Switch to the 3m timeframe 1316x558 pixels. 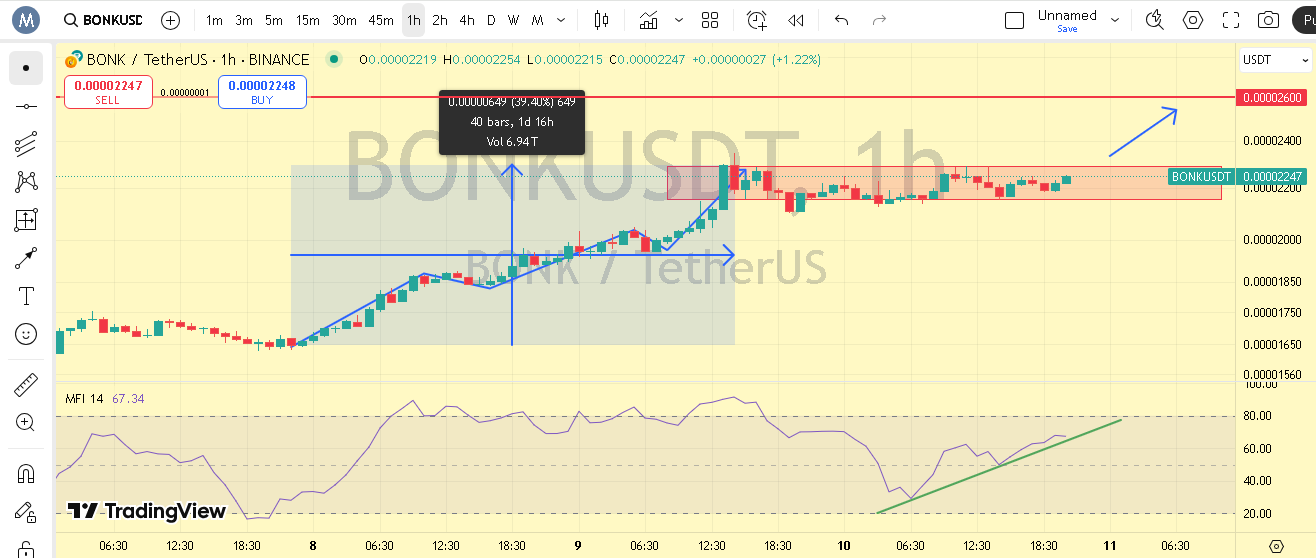[x=244, y=20]
